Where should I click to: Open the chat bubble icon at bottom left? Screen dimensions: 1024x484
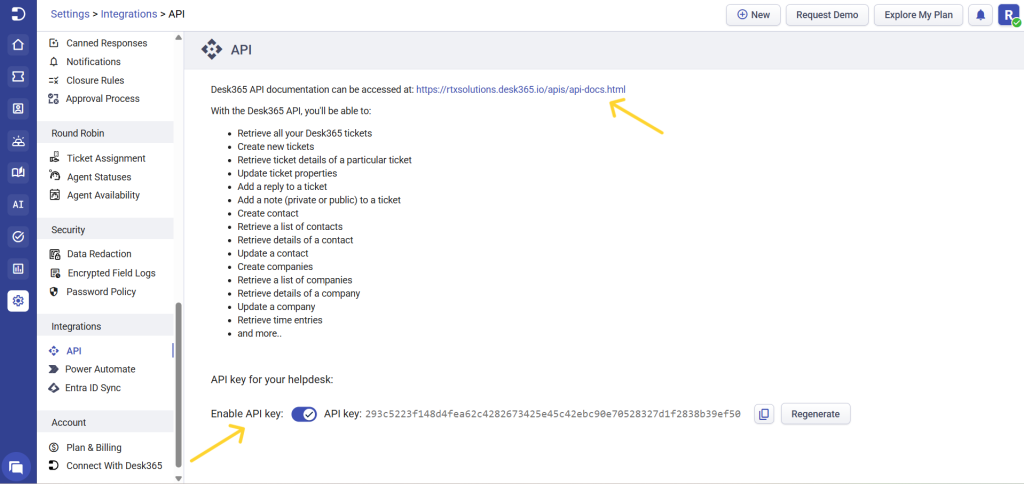(x=16, y=466)
